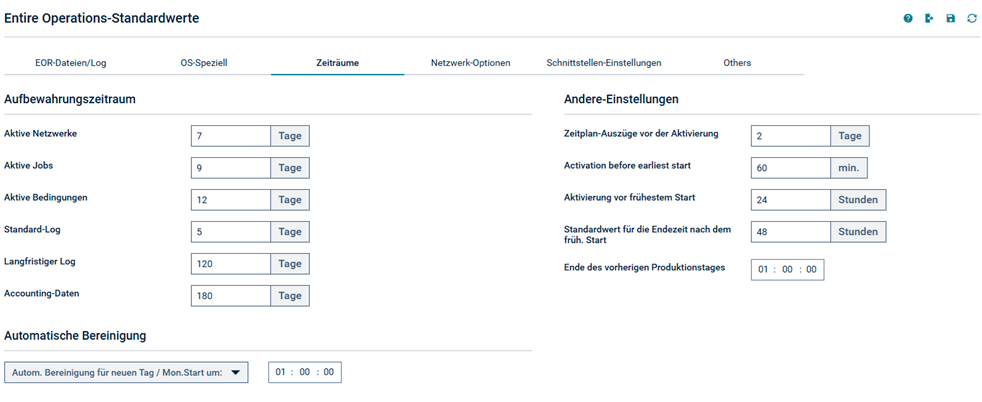Open the OS-Speziell tab
The width and height of the screenshot is (982, 402).
coord(204,63)
